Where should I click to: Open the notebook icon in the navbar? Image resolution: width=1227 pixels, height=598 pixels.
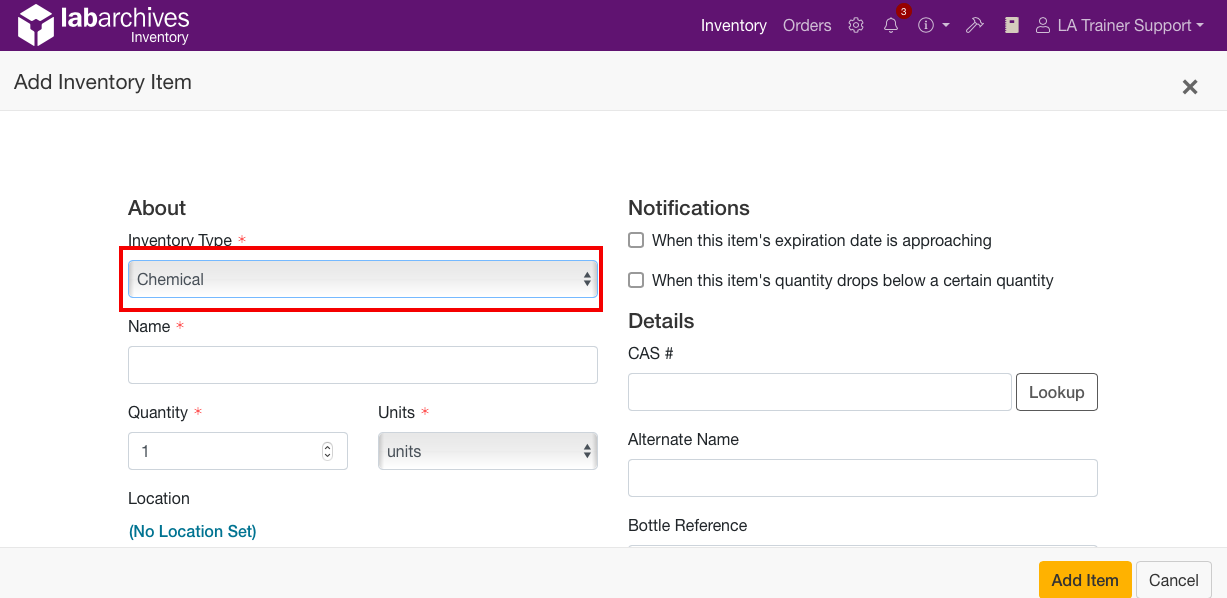click(x=1011, y=25)
